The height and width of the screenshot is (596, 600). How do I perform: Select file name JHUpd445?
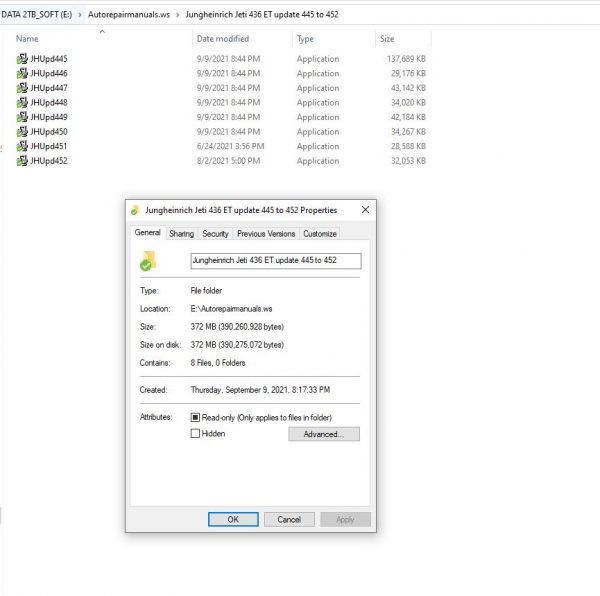[x=49, y=59]
